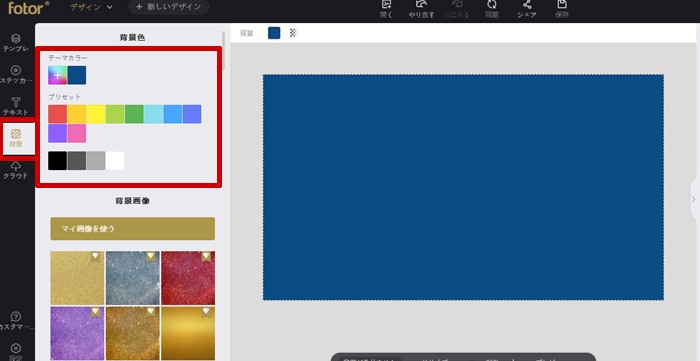Open the ステッカー stickers panel
Image resolution: width=700 pixels, height=361 pixels.
(16, 75)
